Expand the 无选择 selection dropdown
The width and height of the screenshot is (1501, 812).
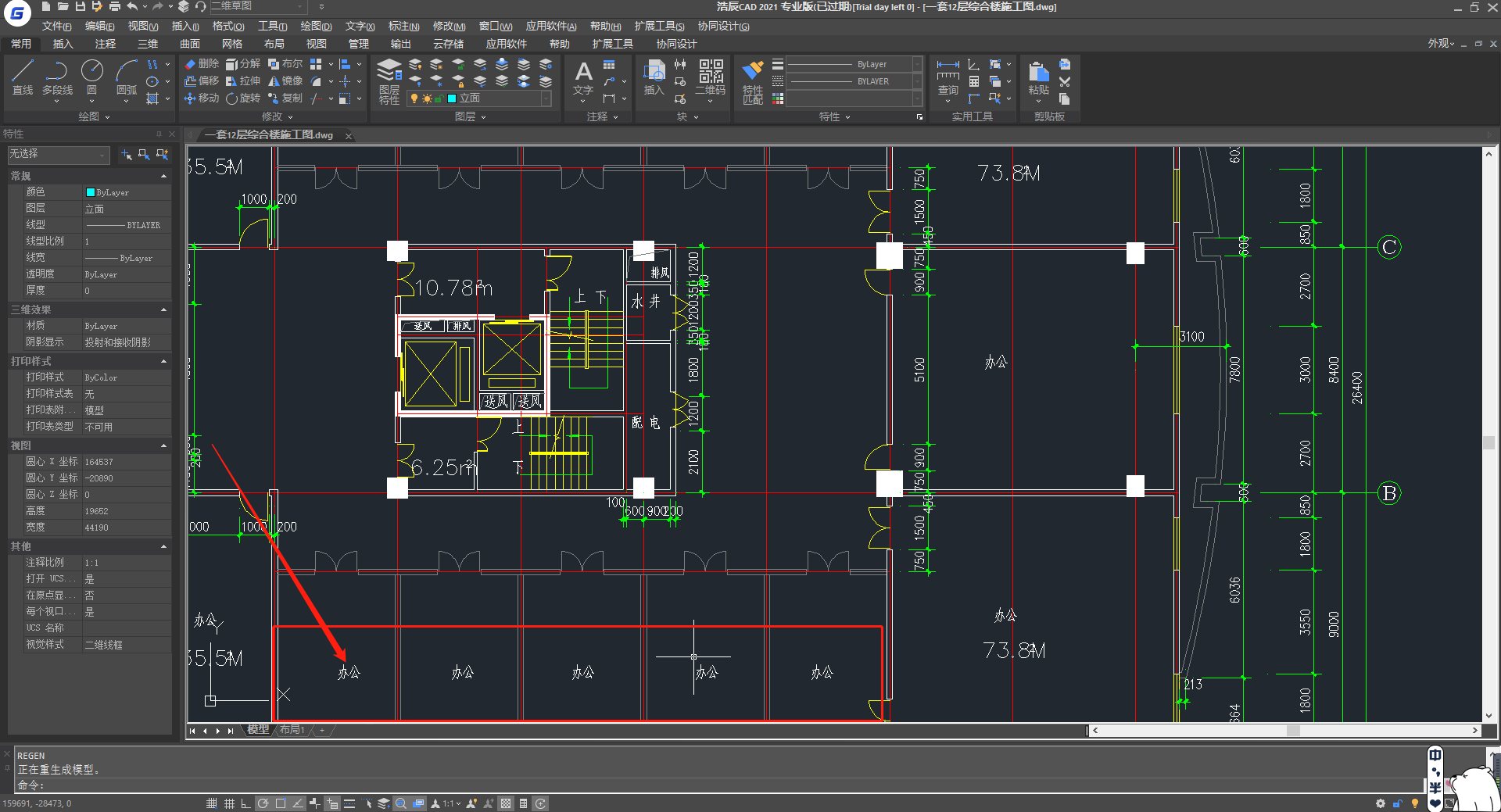point(102,155)
